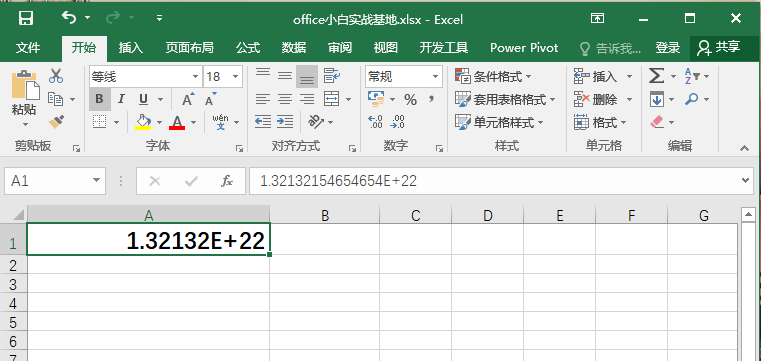761x361 pixels.
Task: Click the clear eraser icon
Action: (657, 122)
